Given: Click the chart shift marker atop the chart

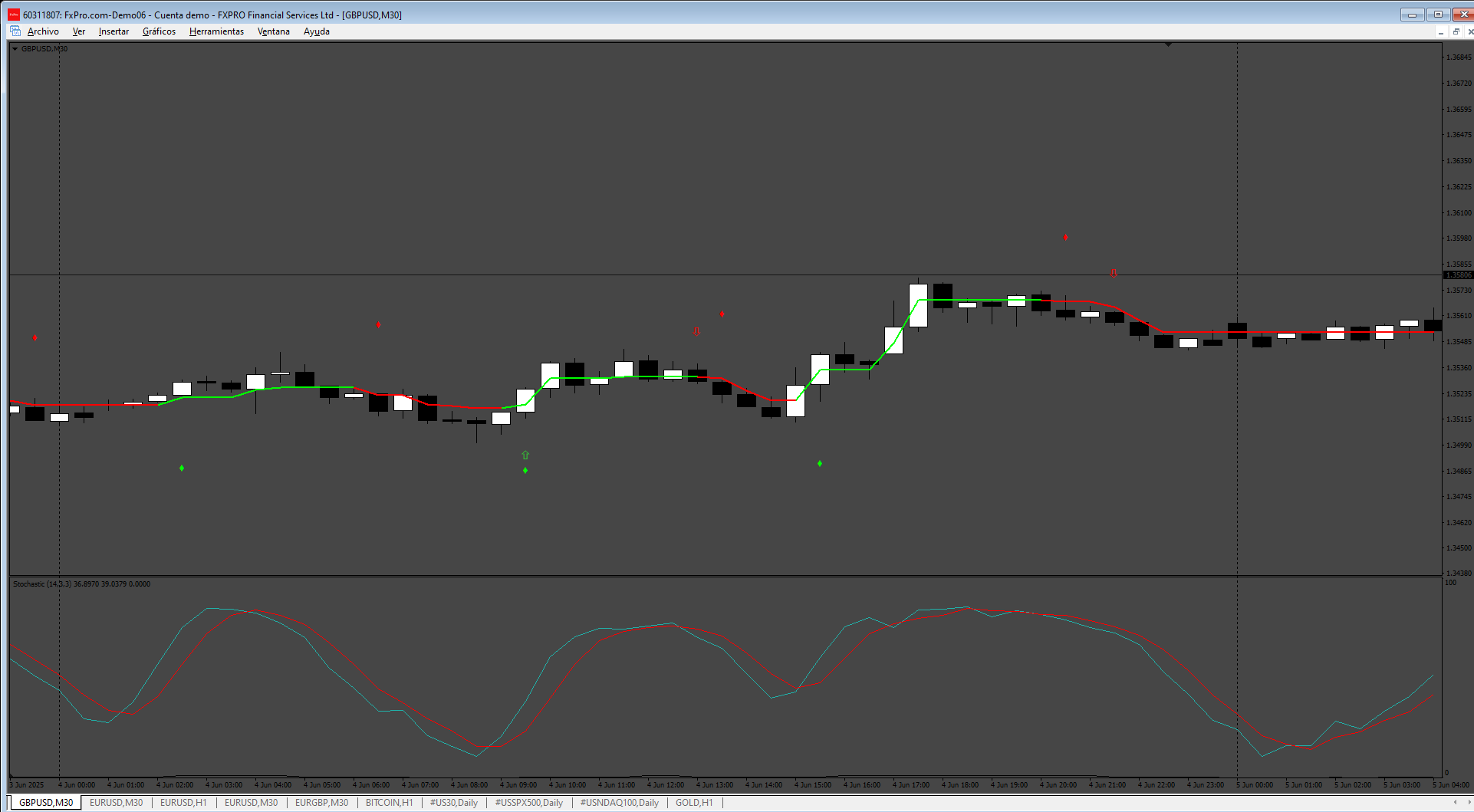Looking at the screenshot, I should (1168, 44).
